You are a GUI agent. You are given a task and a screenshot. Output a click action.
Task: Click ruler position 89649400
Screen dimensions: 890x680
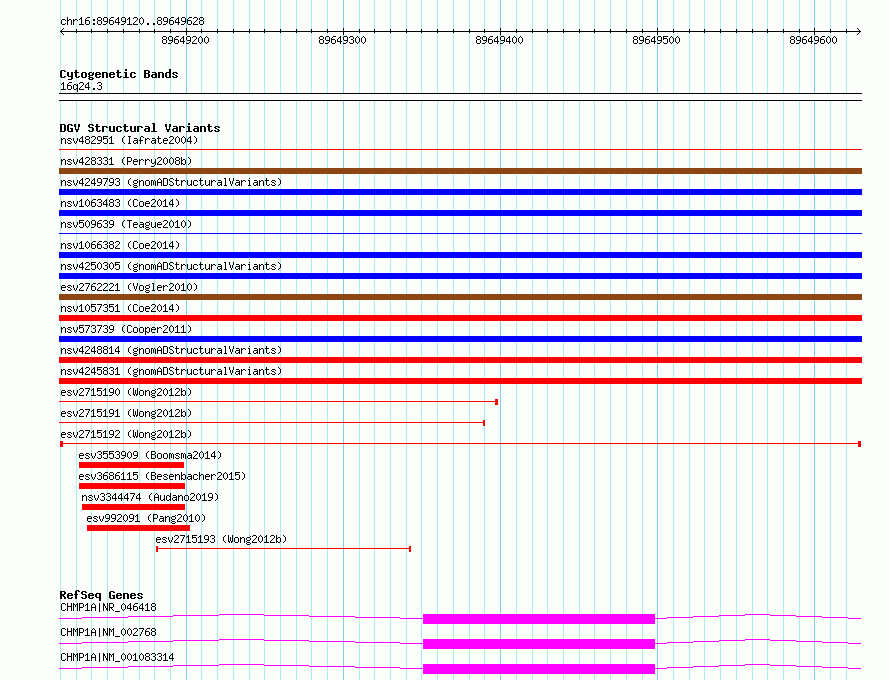[x=499, y=40]
